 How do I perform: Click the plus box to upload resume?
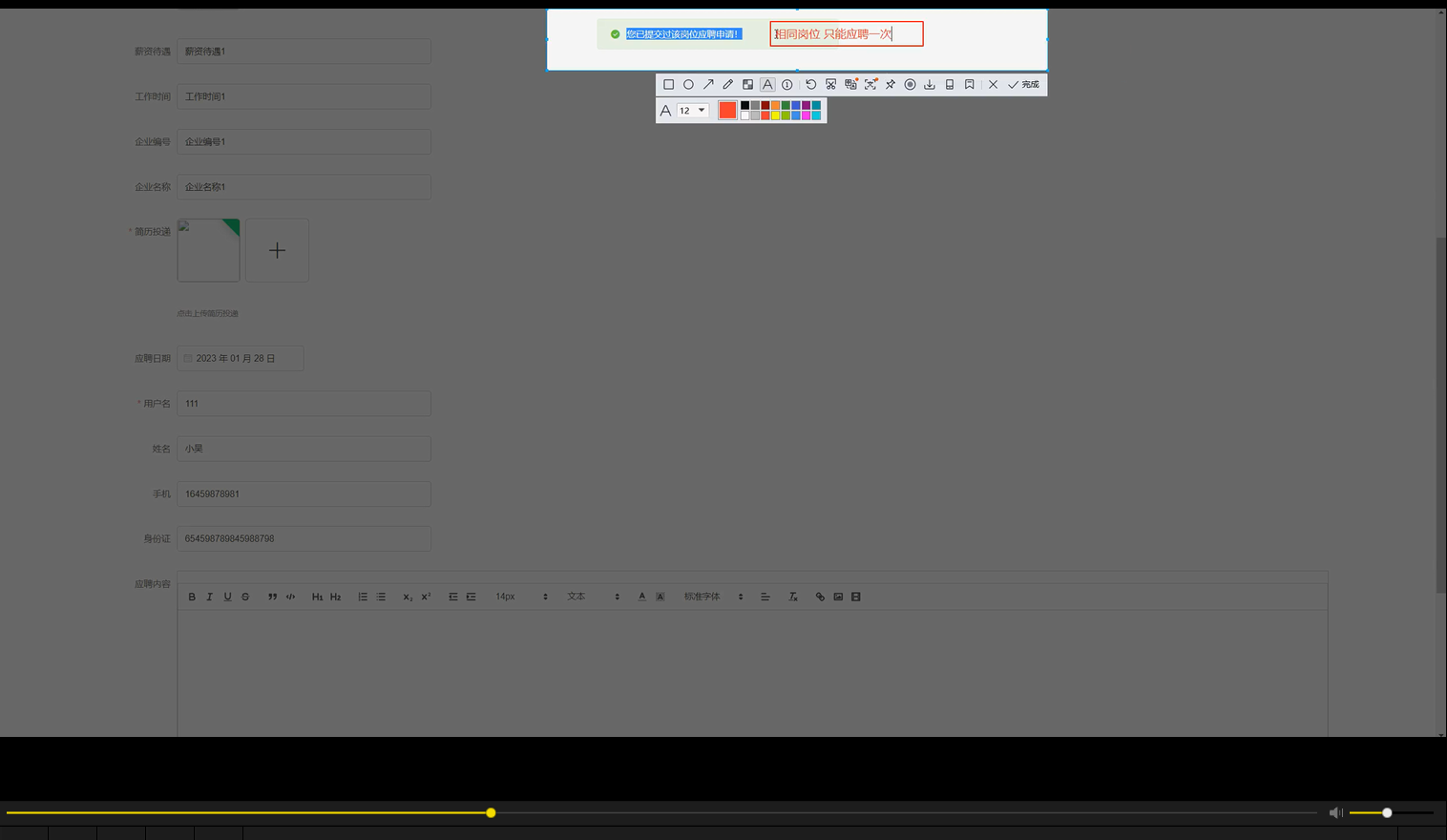pyautogui.click(x=277, y=250)
